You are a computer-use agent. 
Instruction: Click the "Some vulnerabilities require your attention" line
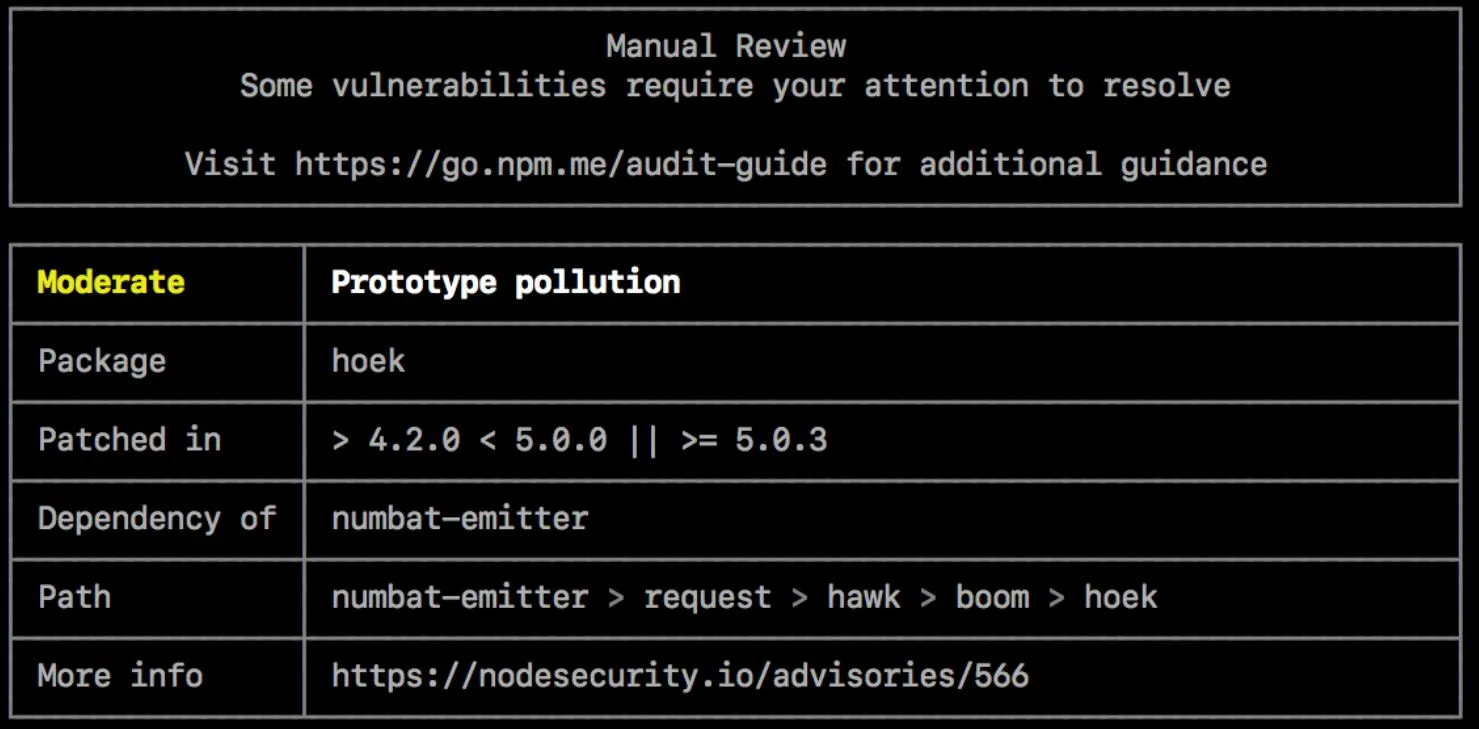click(x=735, y=86)
